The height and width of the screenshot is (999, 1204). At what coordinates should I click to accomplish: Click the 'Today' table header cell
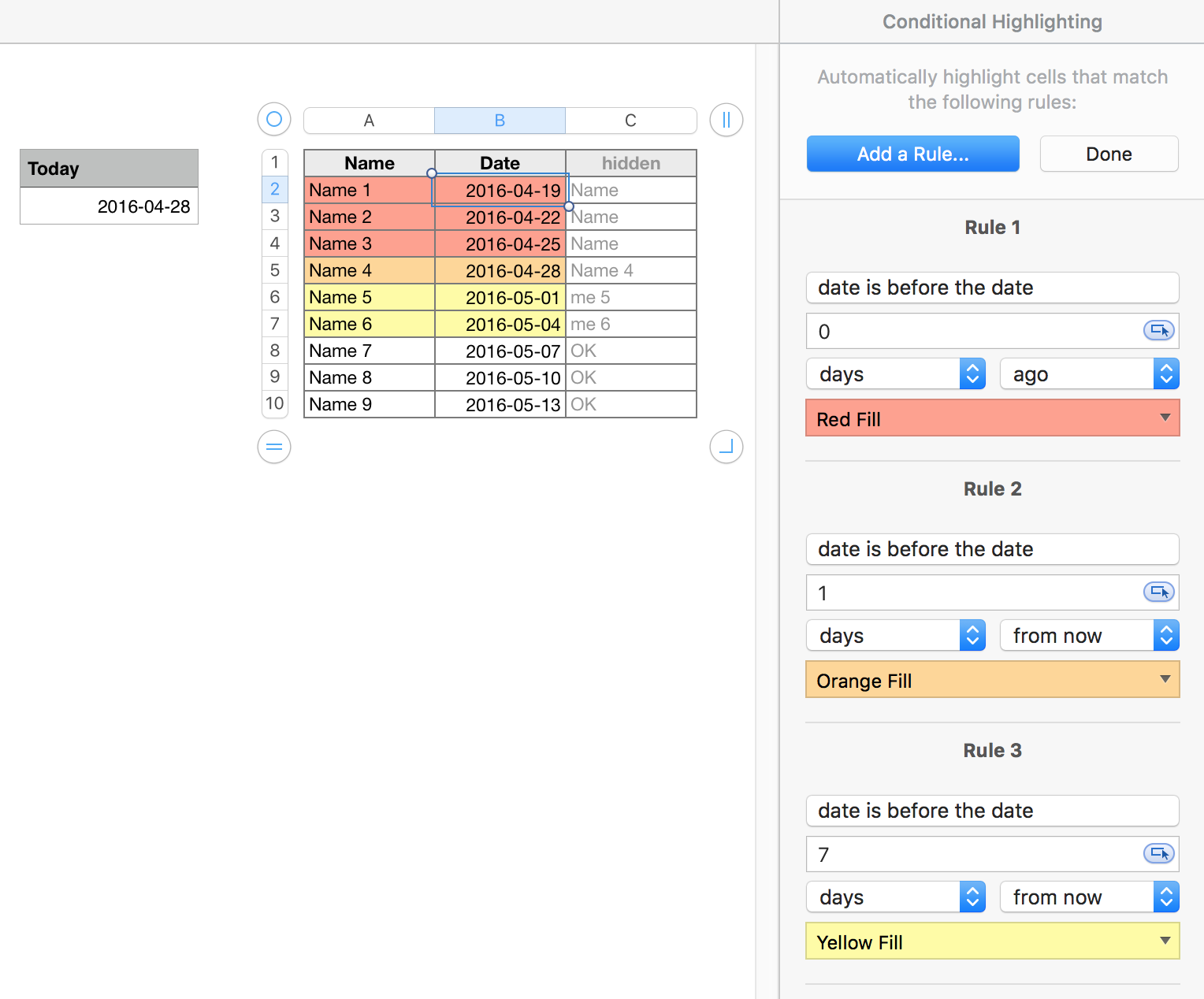coord(109,169)
